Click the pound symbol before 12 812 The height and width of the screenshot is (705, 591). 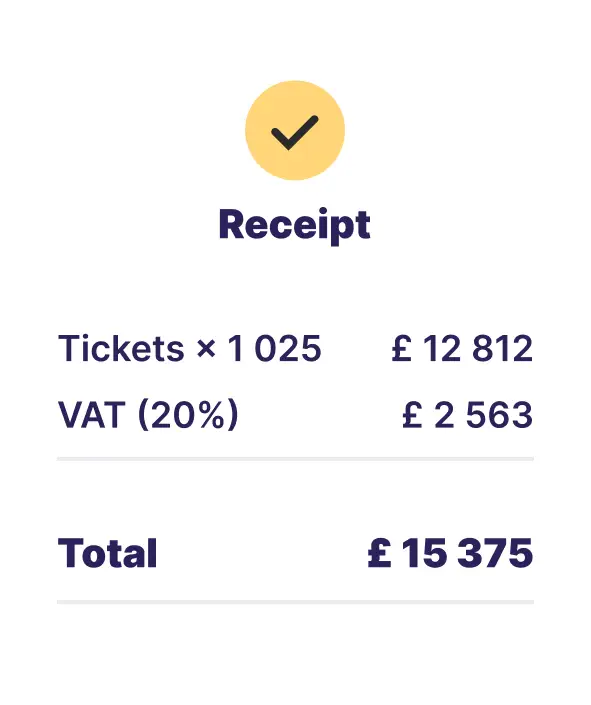[x=402, y=348]
